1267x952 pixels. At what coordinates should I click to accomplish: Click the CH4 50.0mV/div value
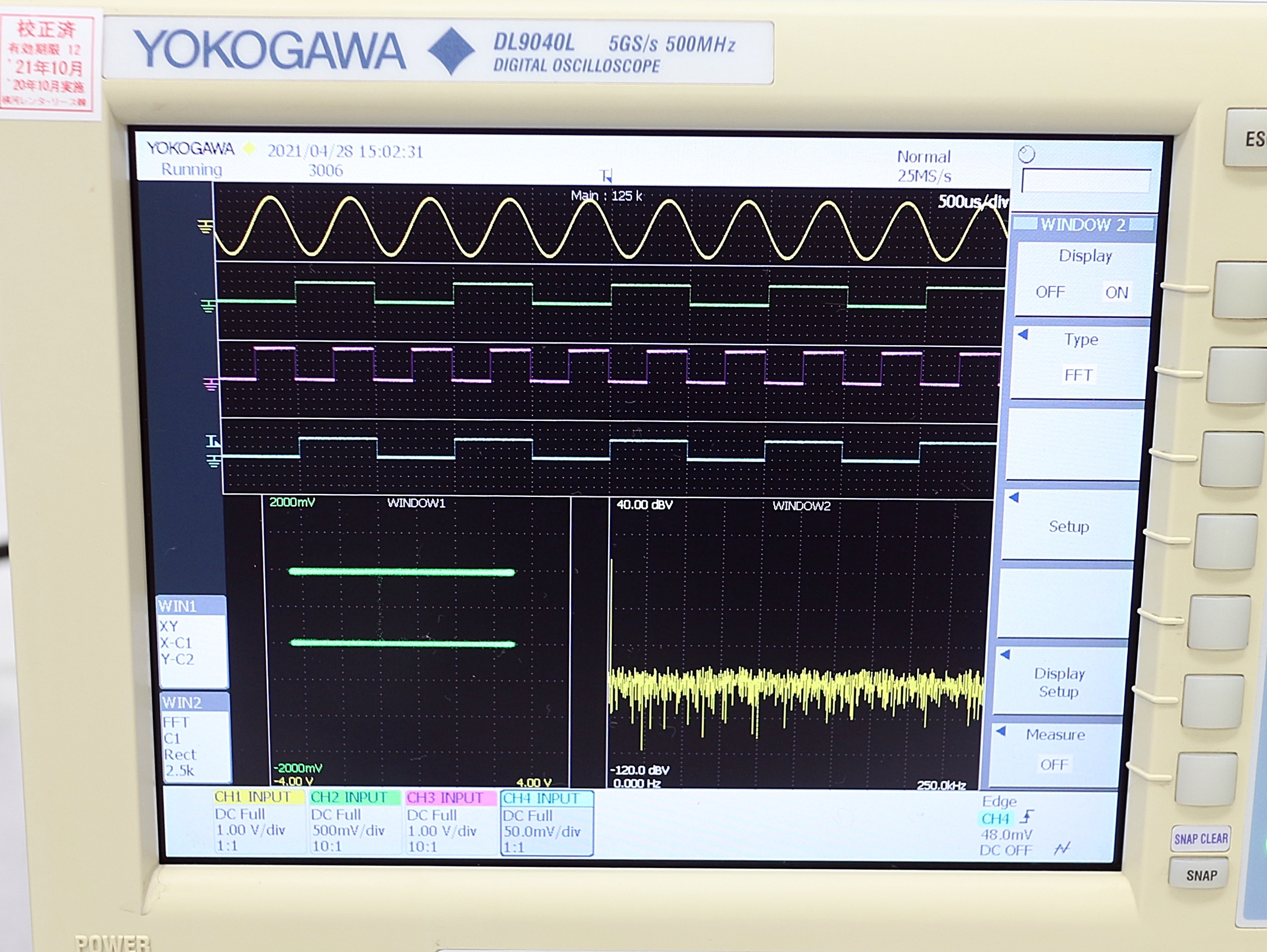(x=542, y=832)
